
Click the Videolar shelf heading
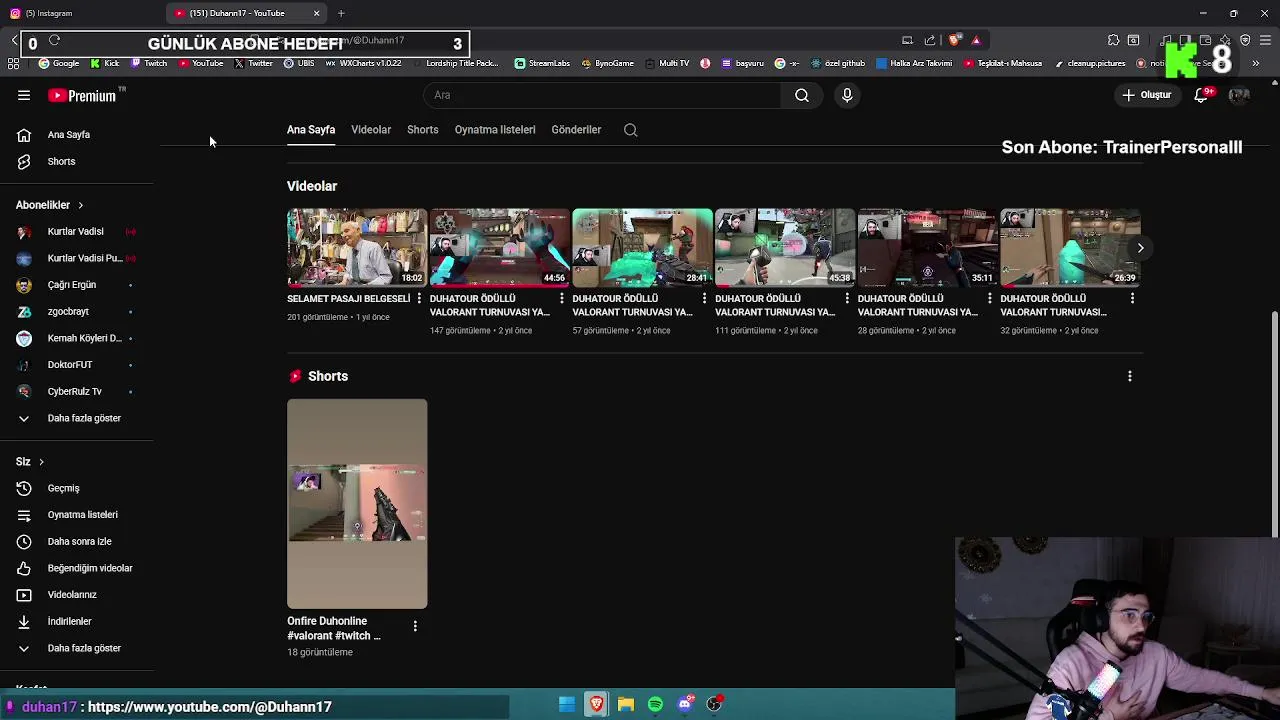312,186
